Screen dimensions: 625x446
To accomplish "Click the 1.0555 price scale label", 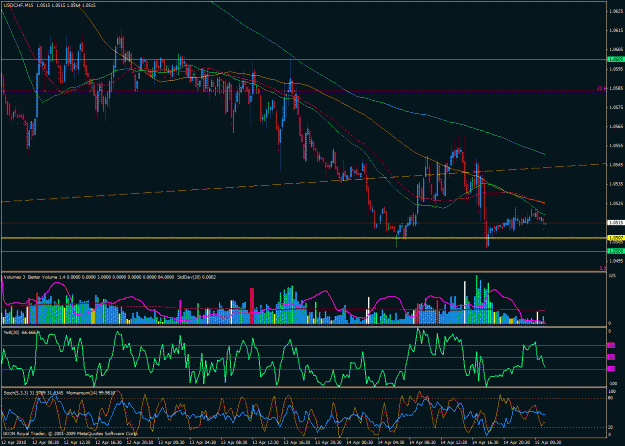I will pyautogui.click(x=616, y=145).
